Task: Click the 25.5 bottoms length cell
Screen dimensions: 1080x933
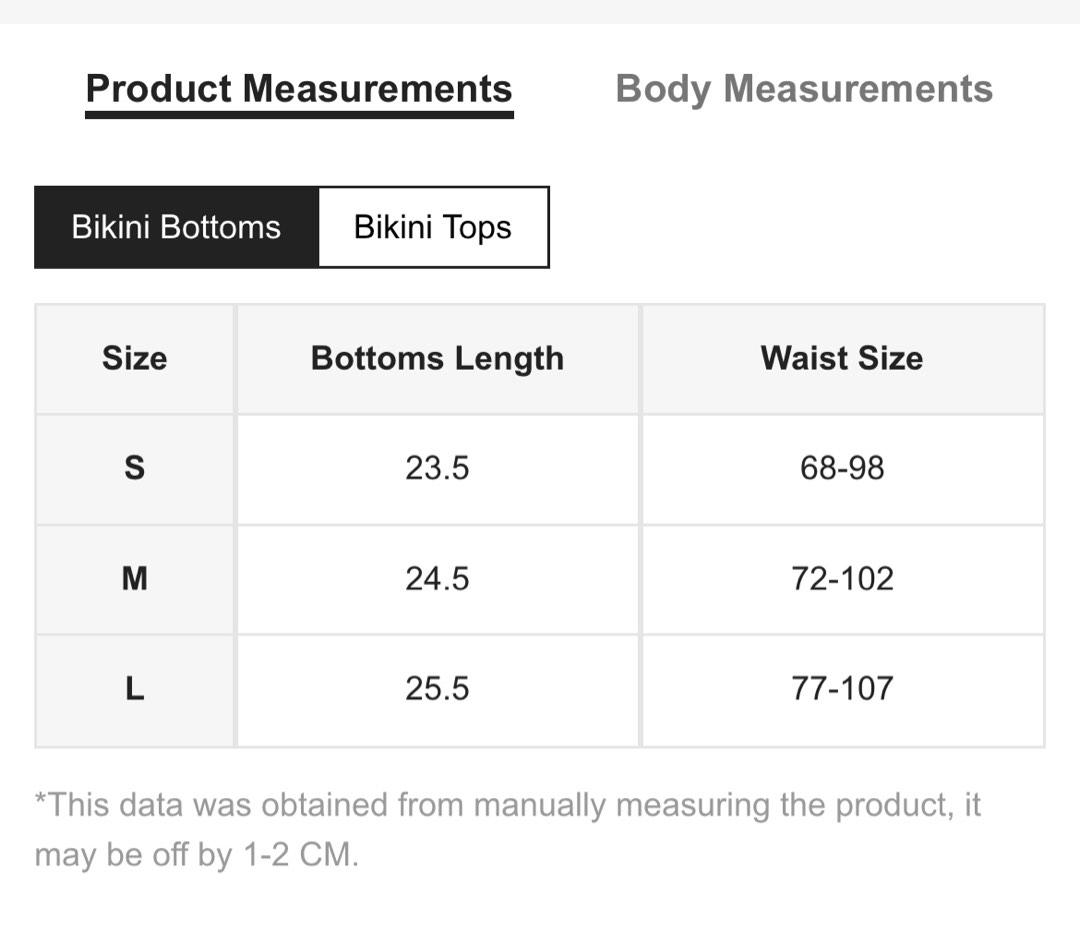Action: pos(437,690)
